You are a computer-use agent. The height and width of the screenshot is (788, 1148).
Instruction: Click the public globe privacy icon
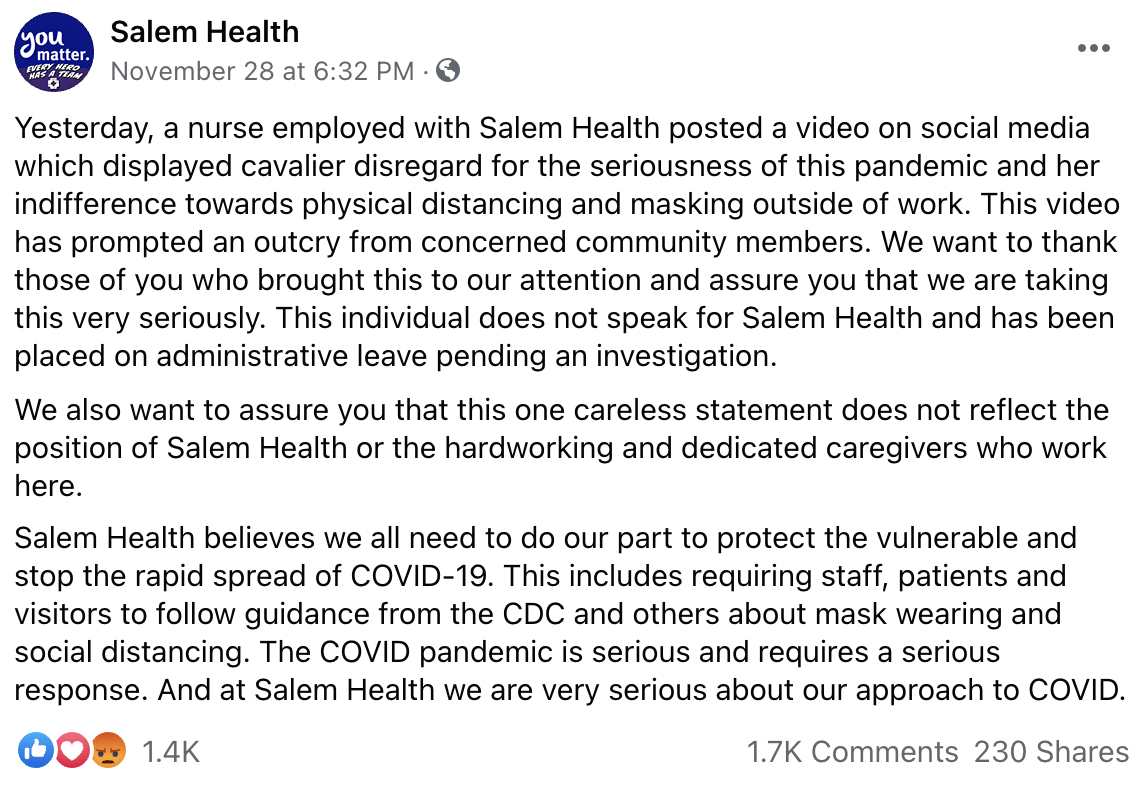click(448, 70)
